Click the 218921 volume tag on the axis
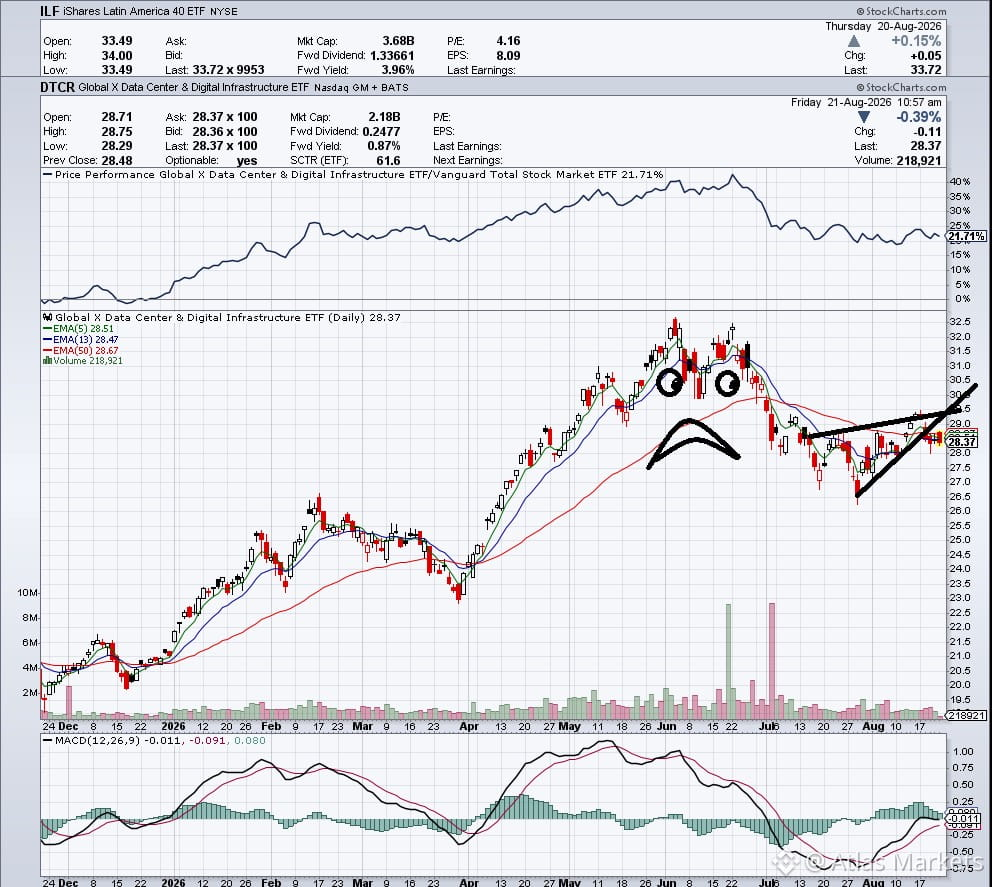Viewport: 992px width, 887px height. [965, 715]
